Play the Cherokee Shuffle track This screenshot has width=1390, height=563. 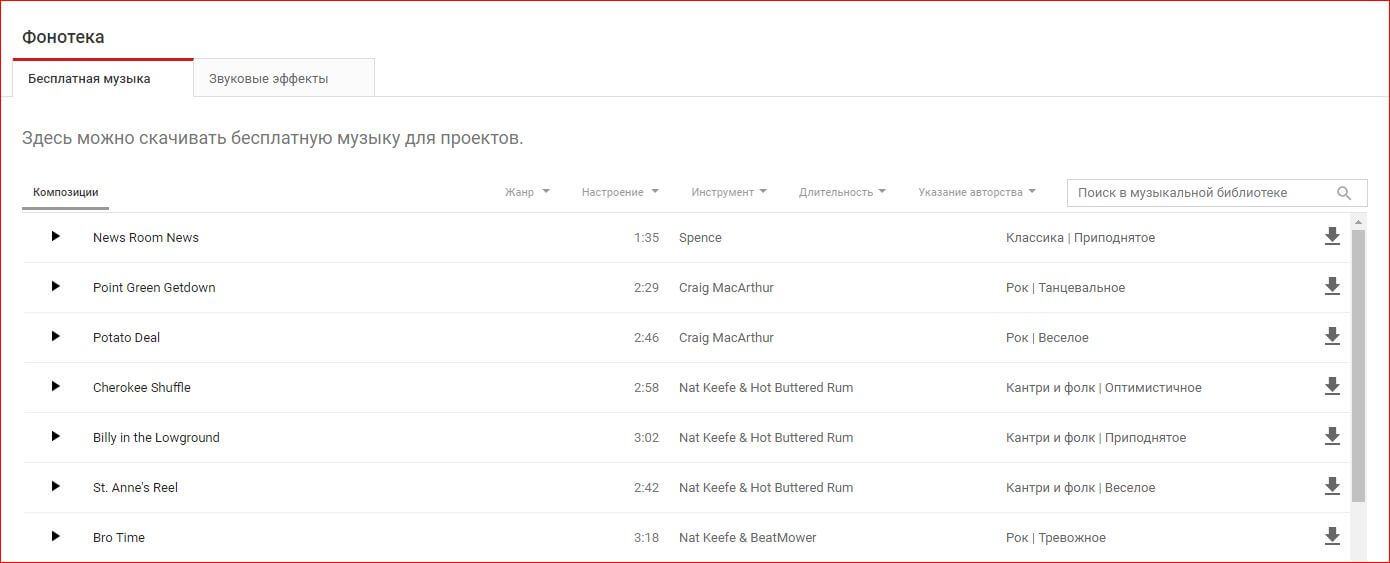[56, 387]
